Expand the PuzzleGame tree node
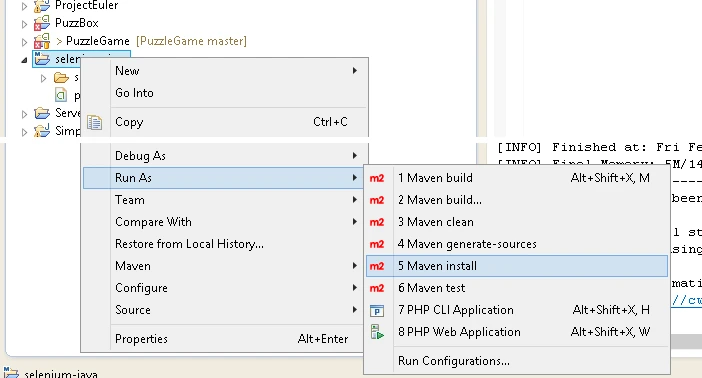The width and height of the screenshot is (702, 378). (x=25, y=42)
